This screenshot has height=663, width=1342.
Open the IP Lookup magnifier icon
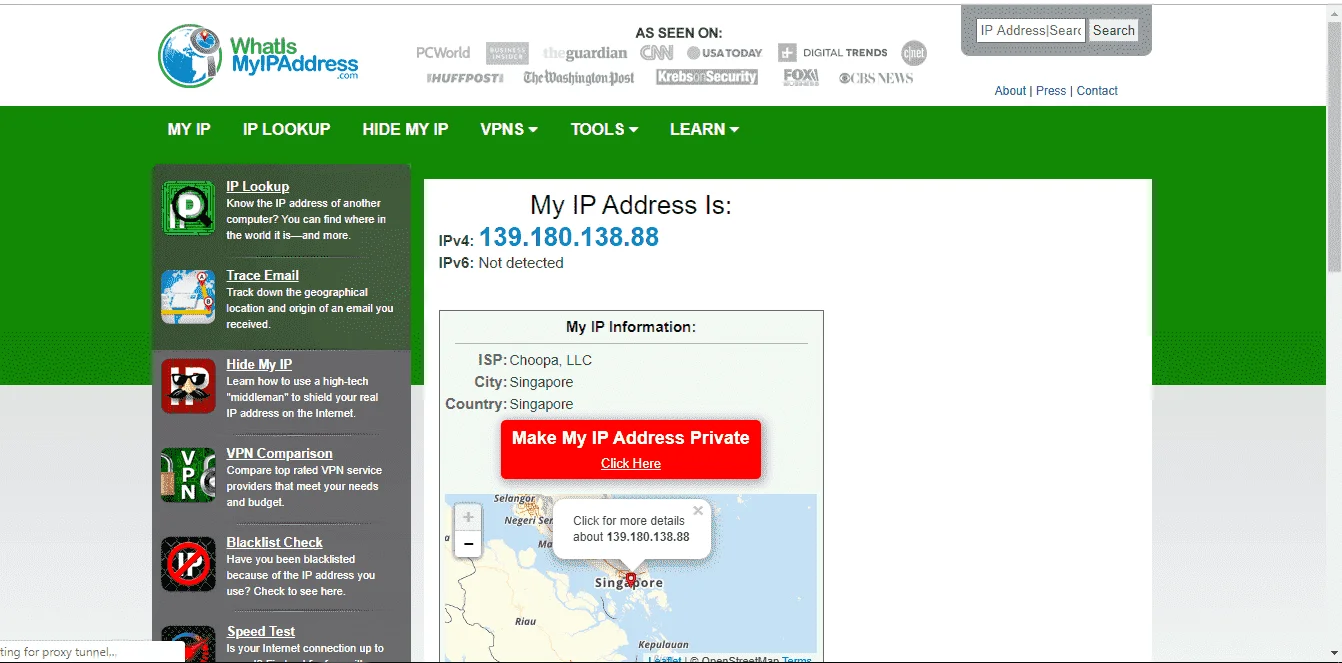click(x=188, y=208)
